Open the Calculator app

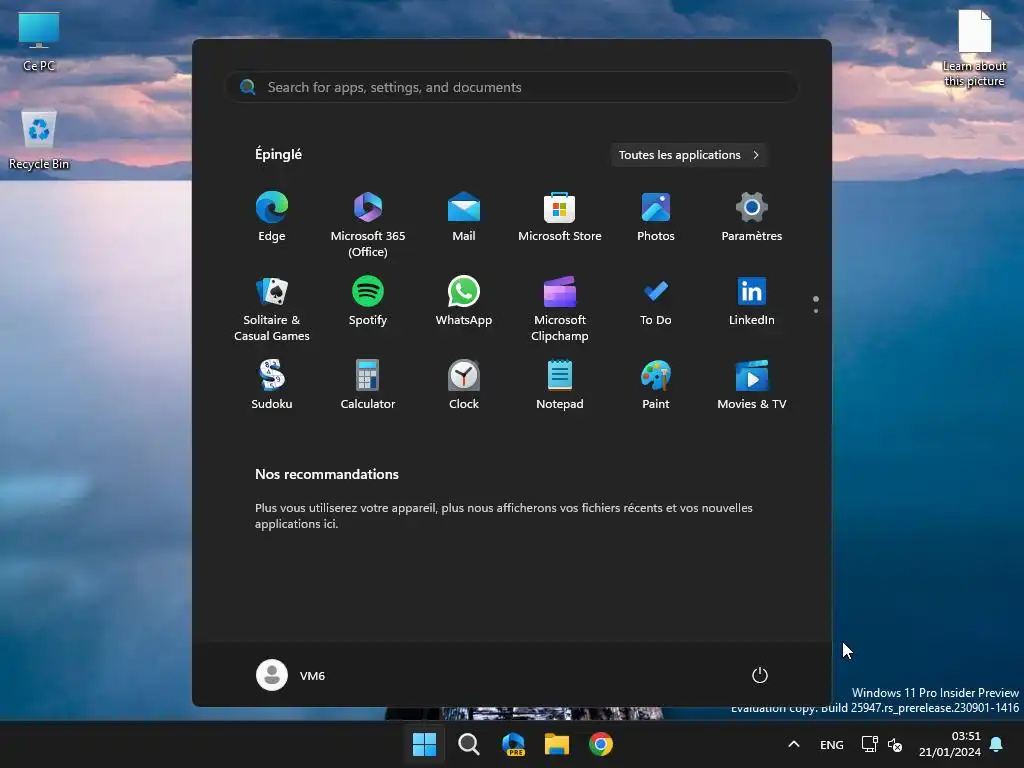368,385
